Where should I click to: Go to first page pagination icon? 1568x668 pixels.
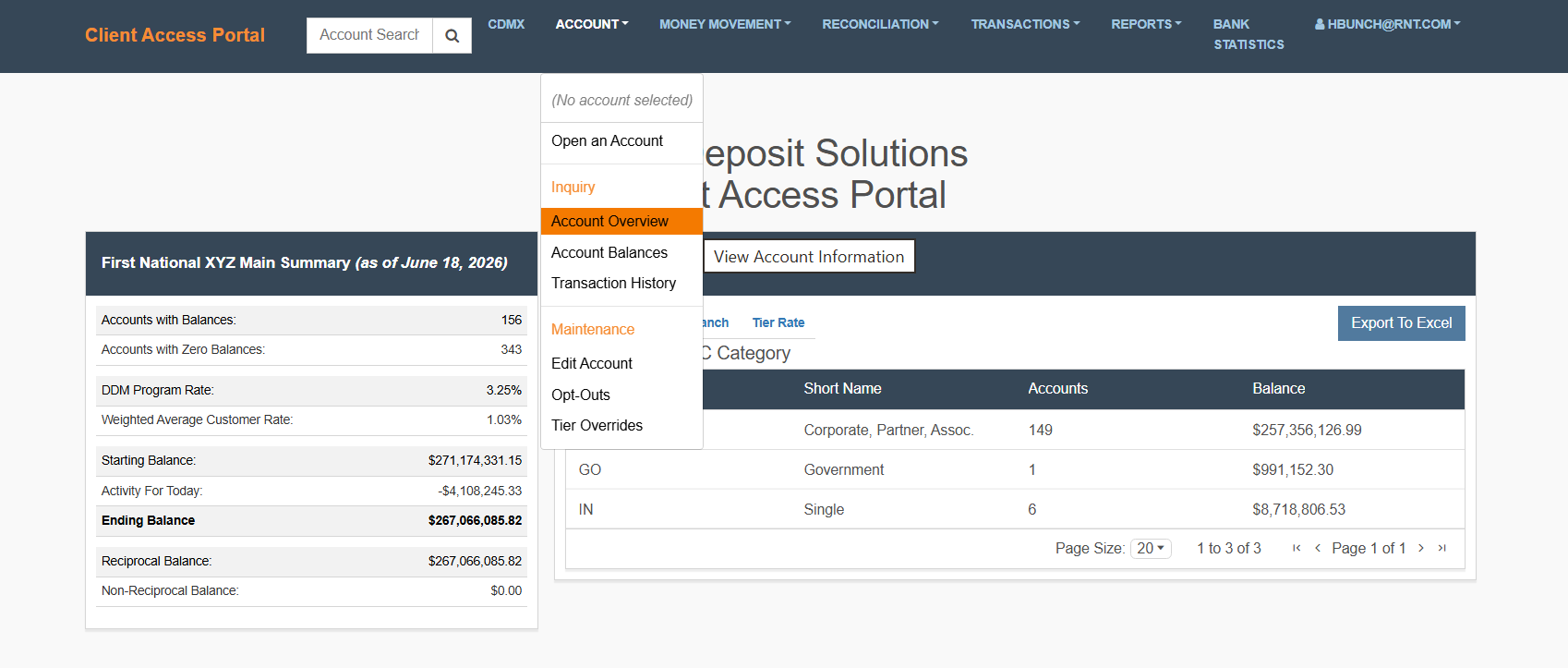(x=1297, y=548)
